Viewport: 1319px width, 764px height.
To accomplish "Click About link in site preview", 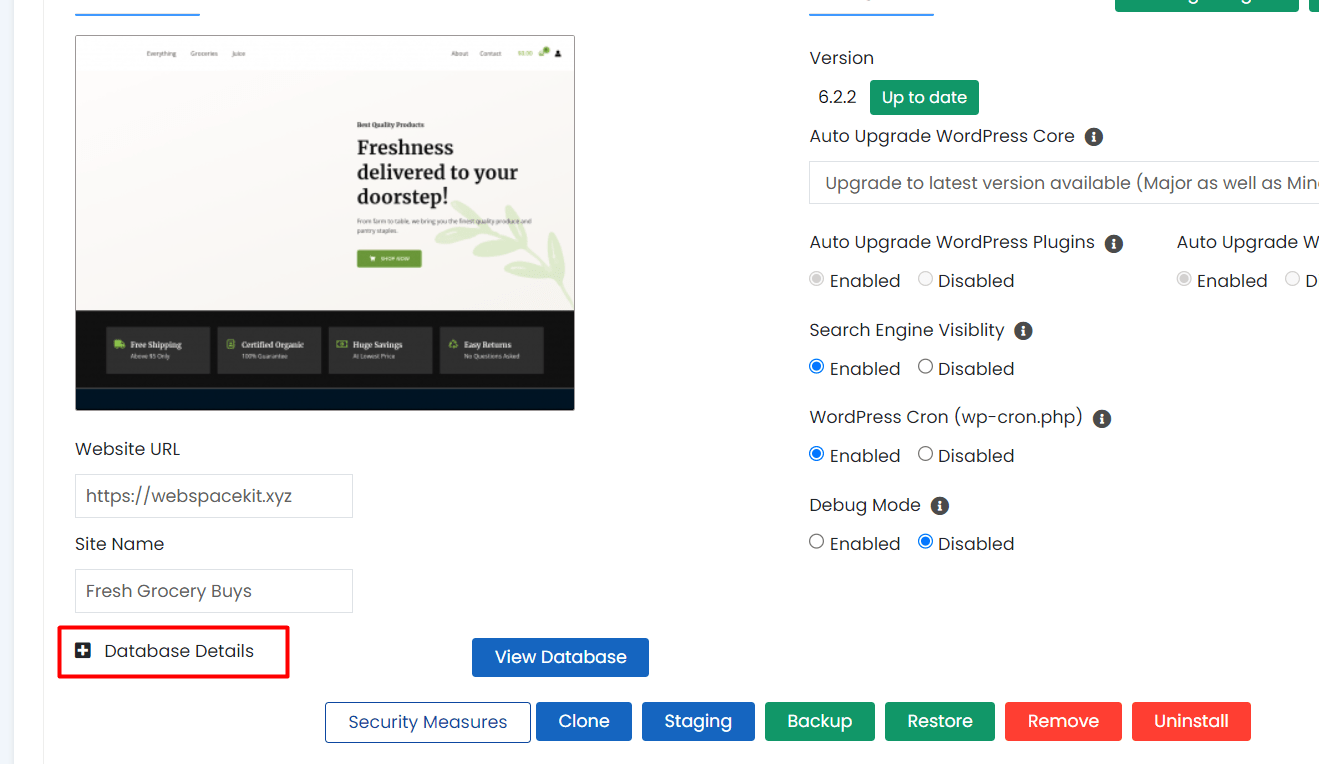I will tap(459, 54).
